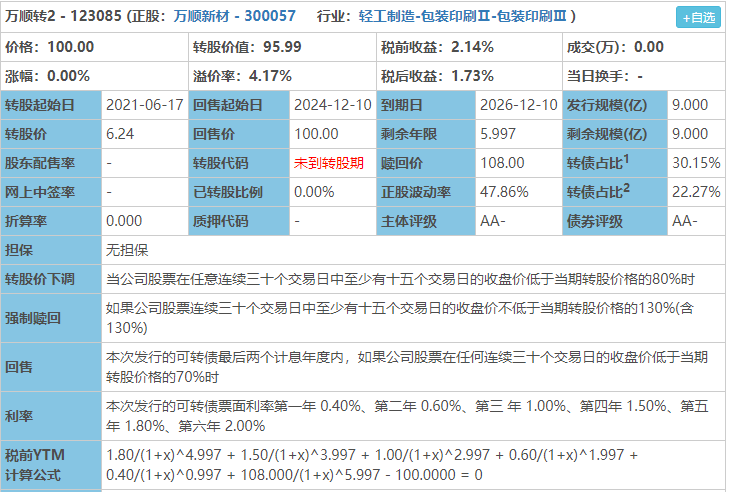Select the 万顺转2 - 123085 title text
The image size is (729, 492).
pos(63,16)
